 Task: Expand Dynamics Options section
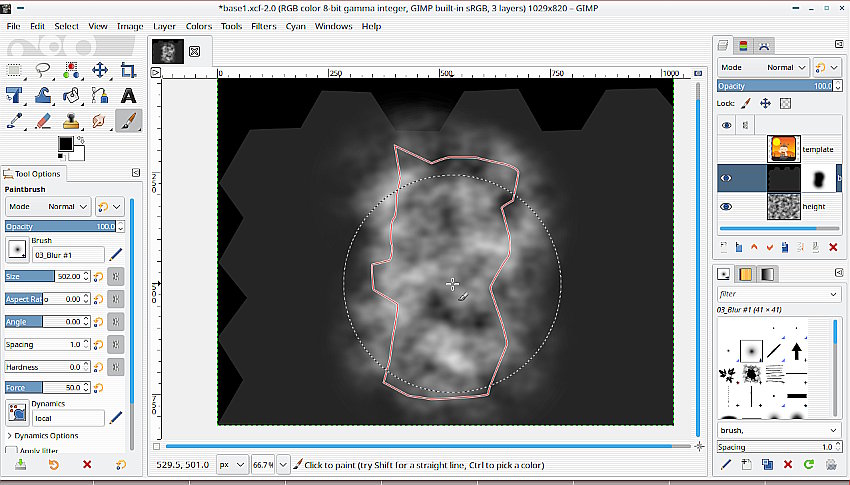tap(10, 436)
